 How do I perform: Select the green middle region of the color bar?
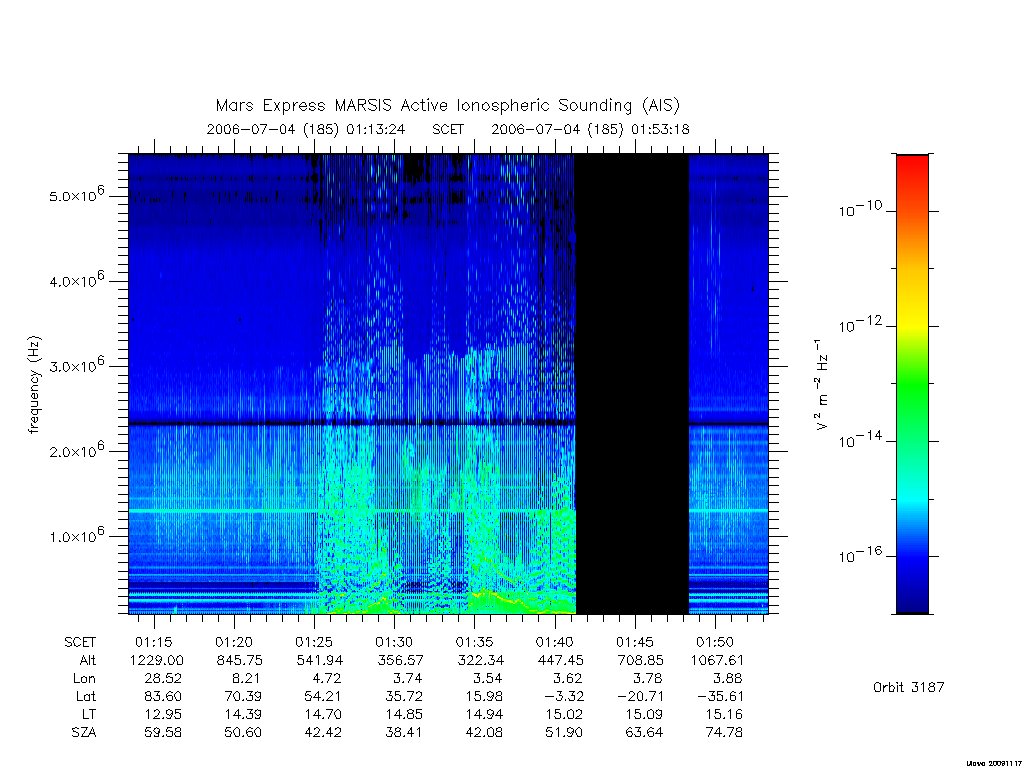tap(912, 385)
